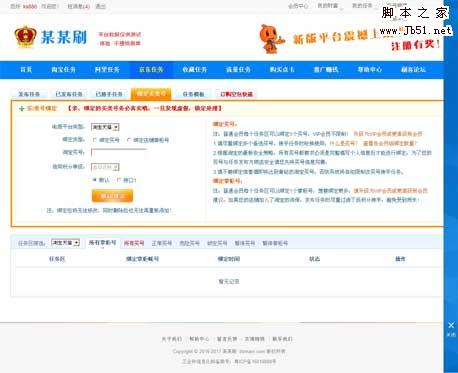Open the 关于我们 footer link

coord(172,339)
